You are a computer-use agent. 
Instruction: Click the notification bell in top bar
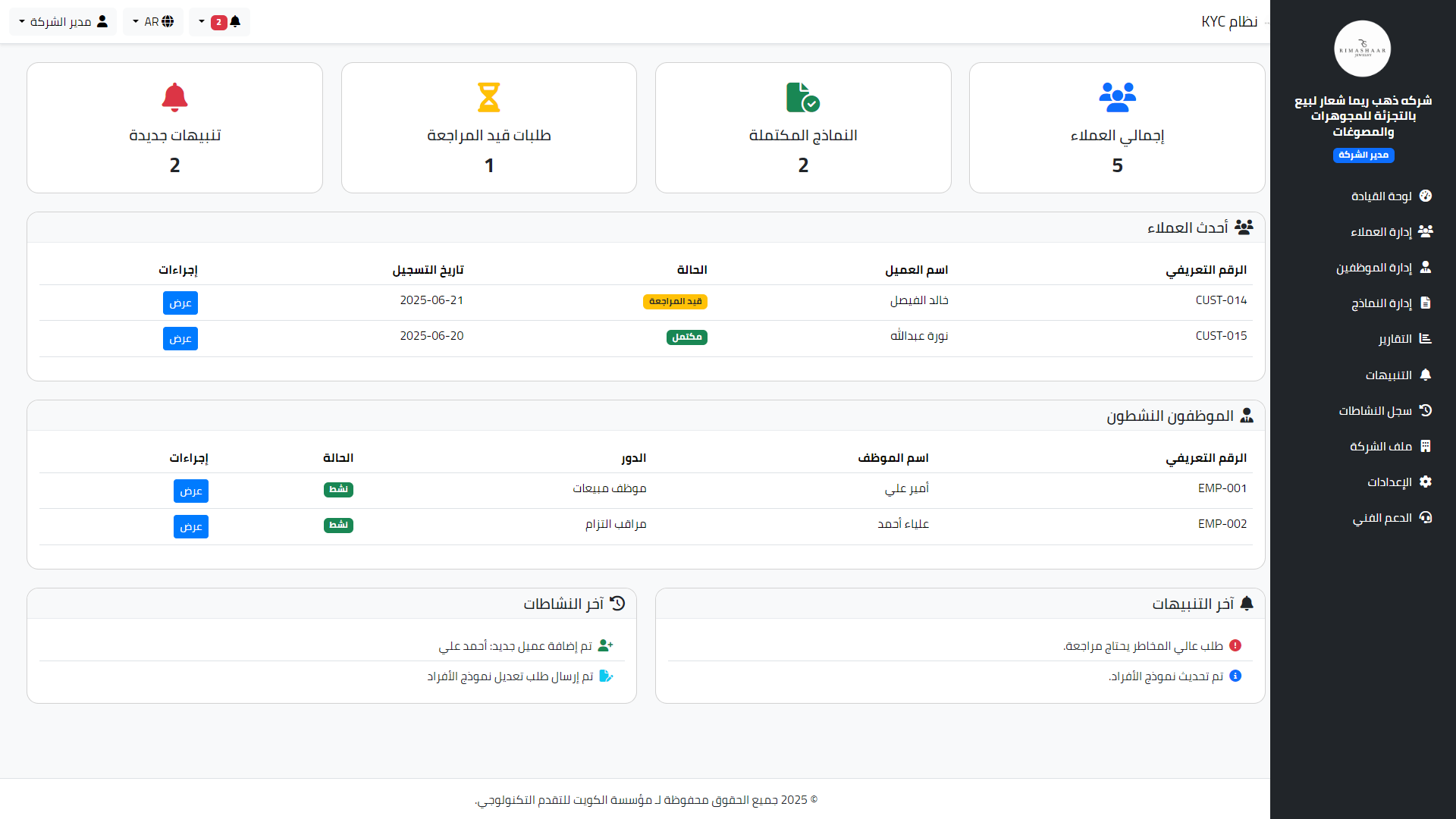[x=235, y=22]
